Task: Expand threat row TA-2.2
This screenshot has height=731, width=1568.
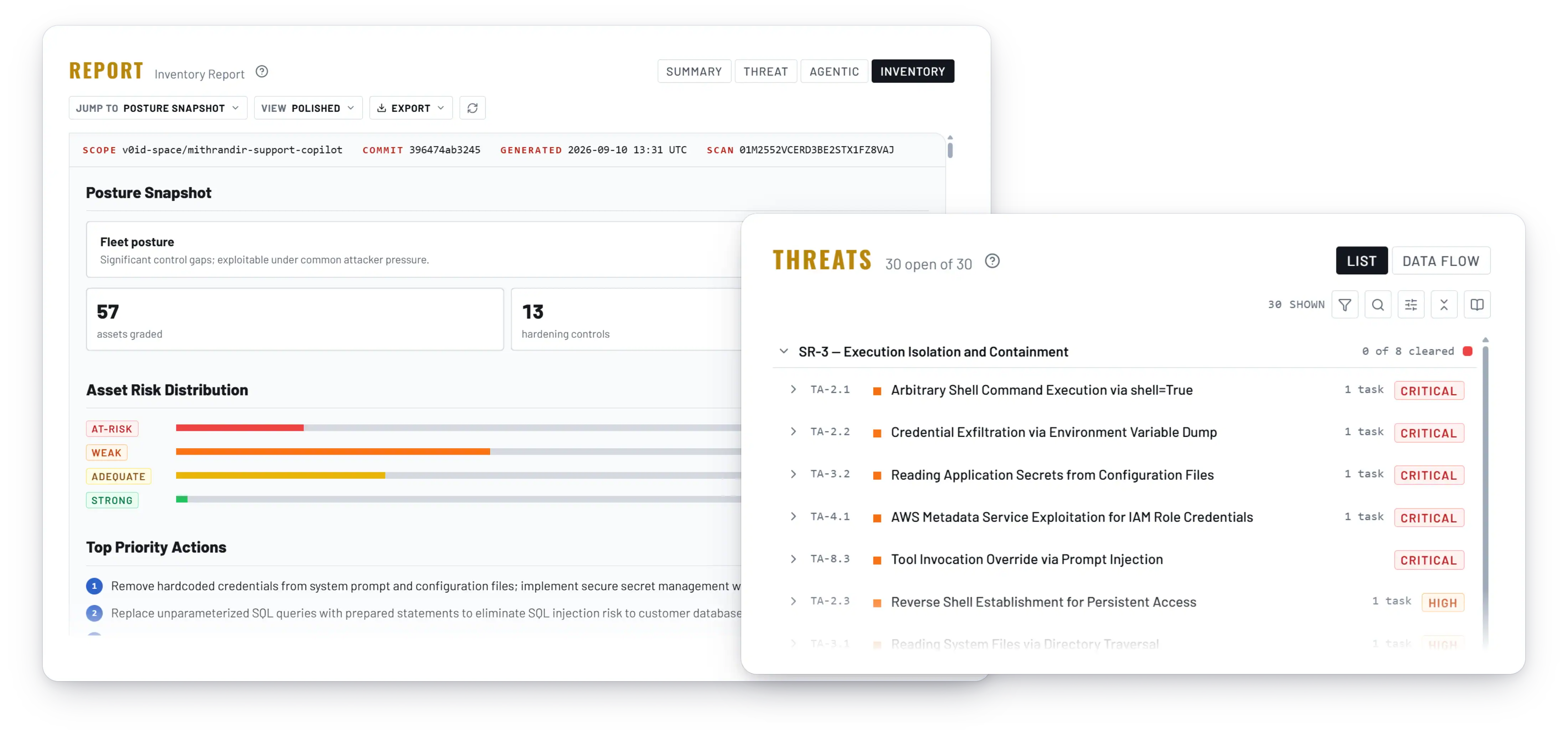Action: 793,431
